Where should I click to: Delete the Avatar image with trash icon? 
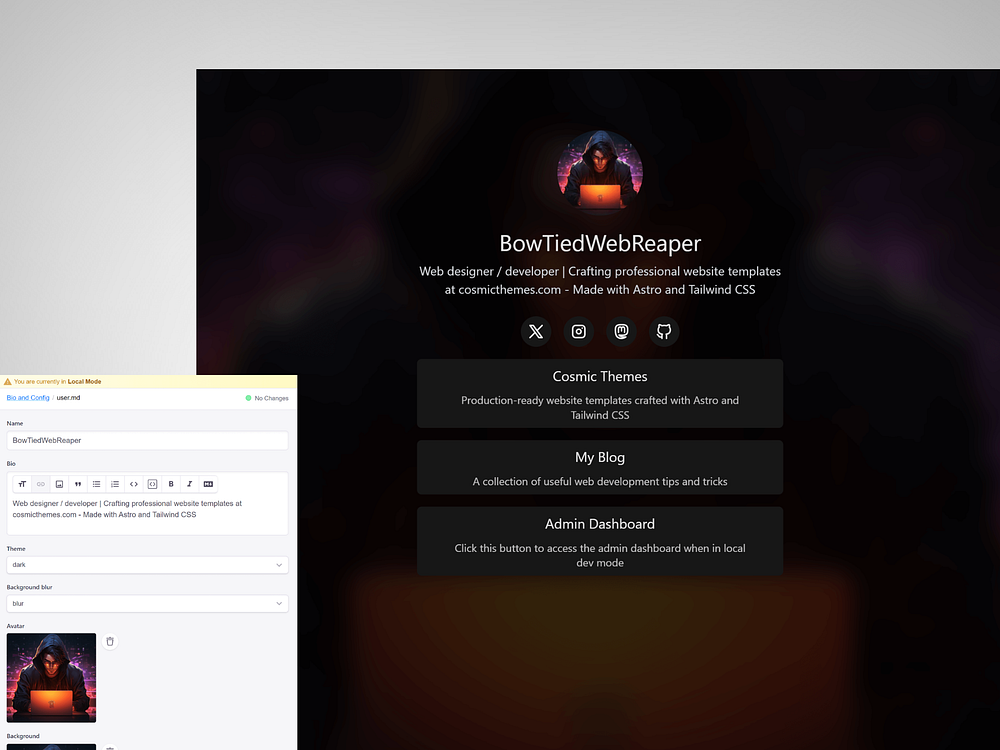pos(110,642)
